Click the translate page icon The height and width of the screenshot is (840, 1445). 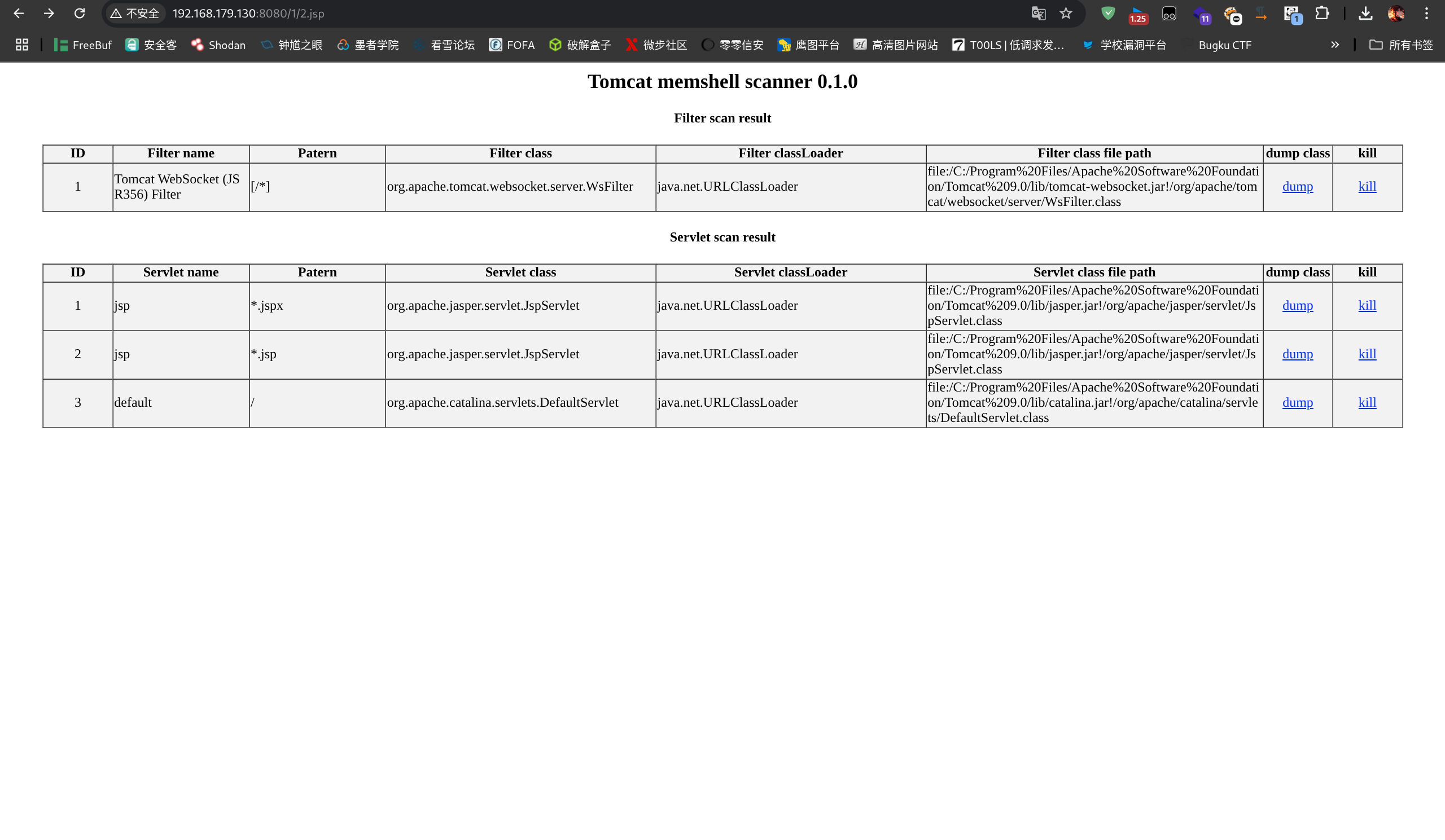click(x=1039, y=13)
